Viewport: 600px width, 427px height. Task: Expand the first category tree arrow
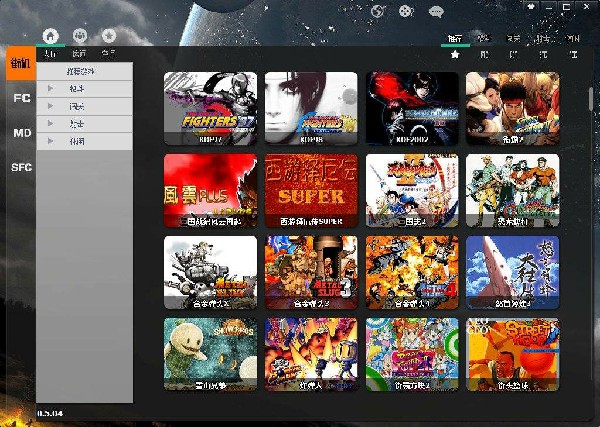[x=50, y=90]
